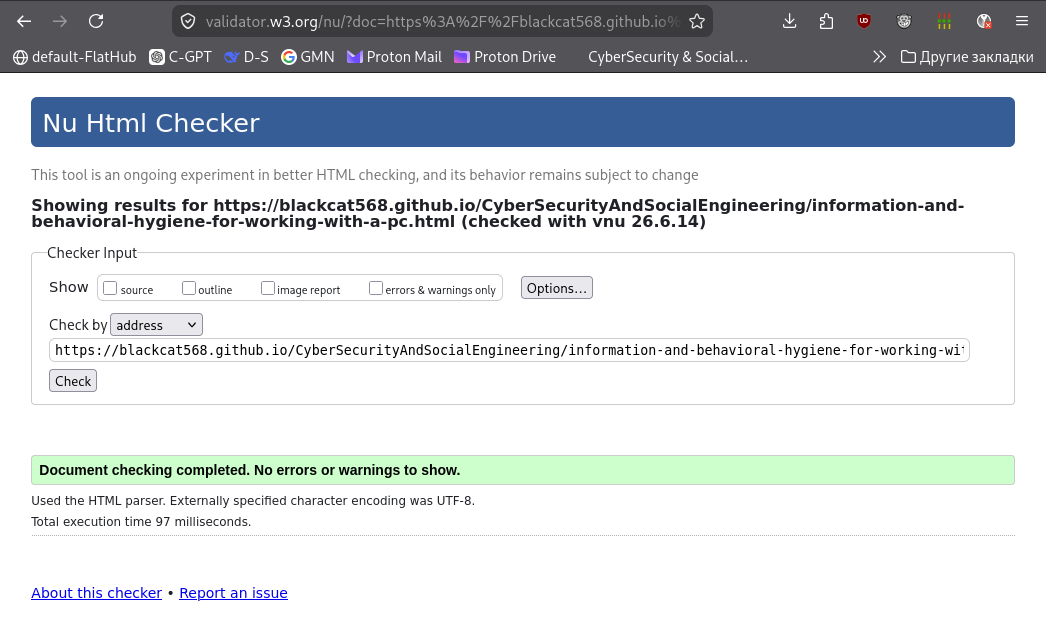1046x620 pixels.
Task: Show more bookmarks via the chevron
Action: pyautogui.click(x=879, y=57)
